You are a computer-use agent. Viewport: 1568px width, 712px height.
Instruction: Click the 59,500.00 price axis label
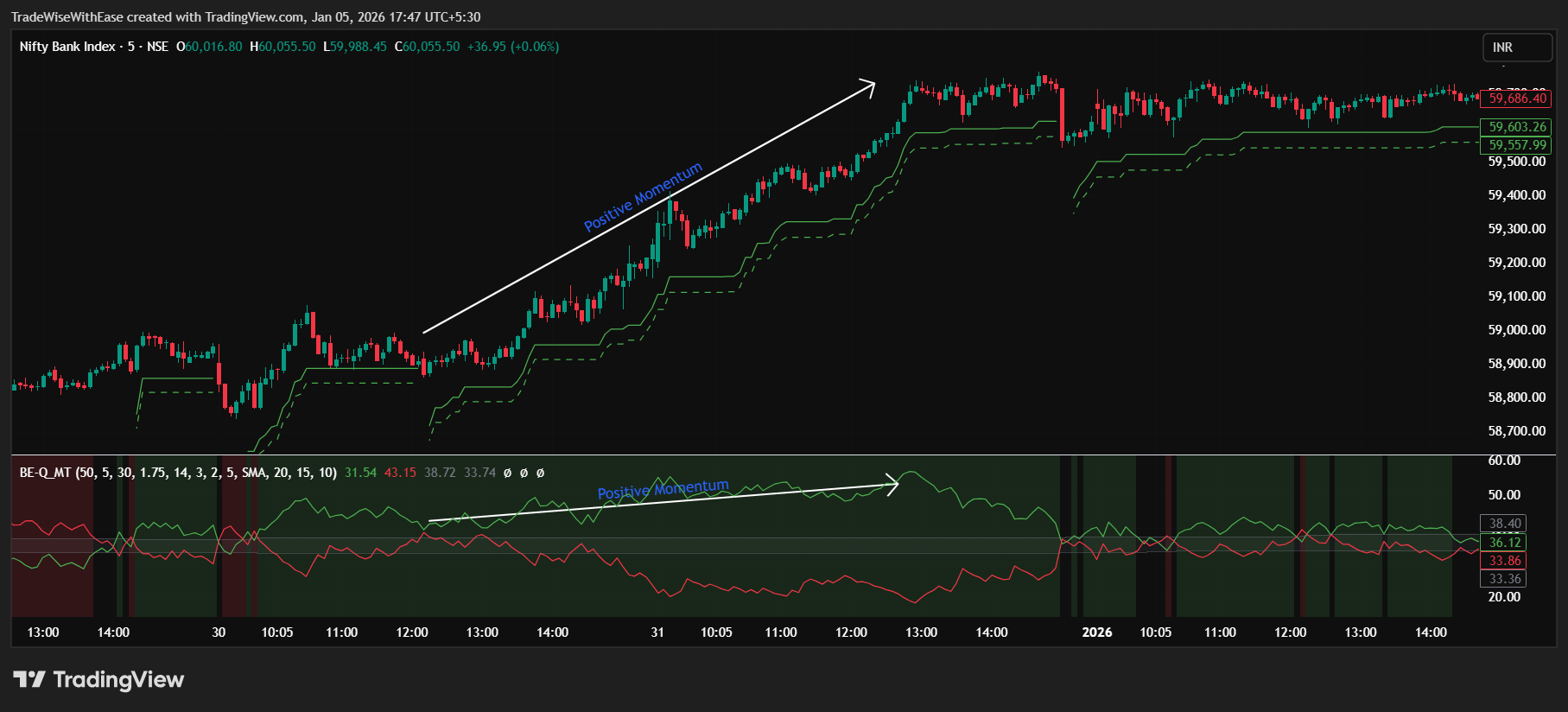click(1517, 162)
